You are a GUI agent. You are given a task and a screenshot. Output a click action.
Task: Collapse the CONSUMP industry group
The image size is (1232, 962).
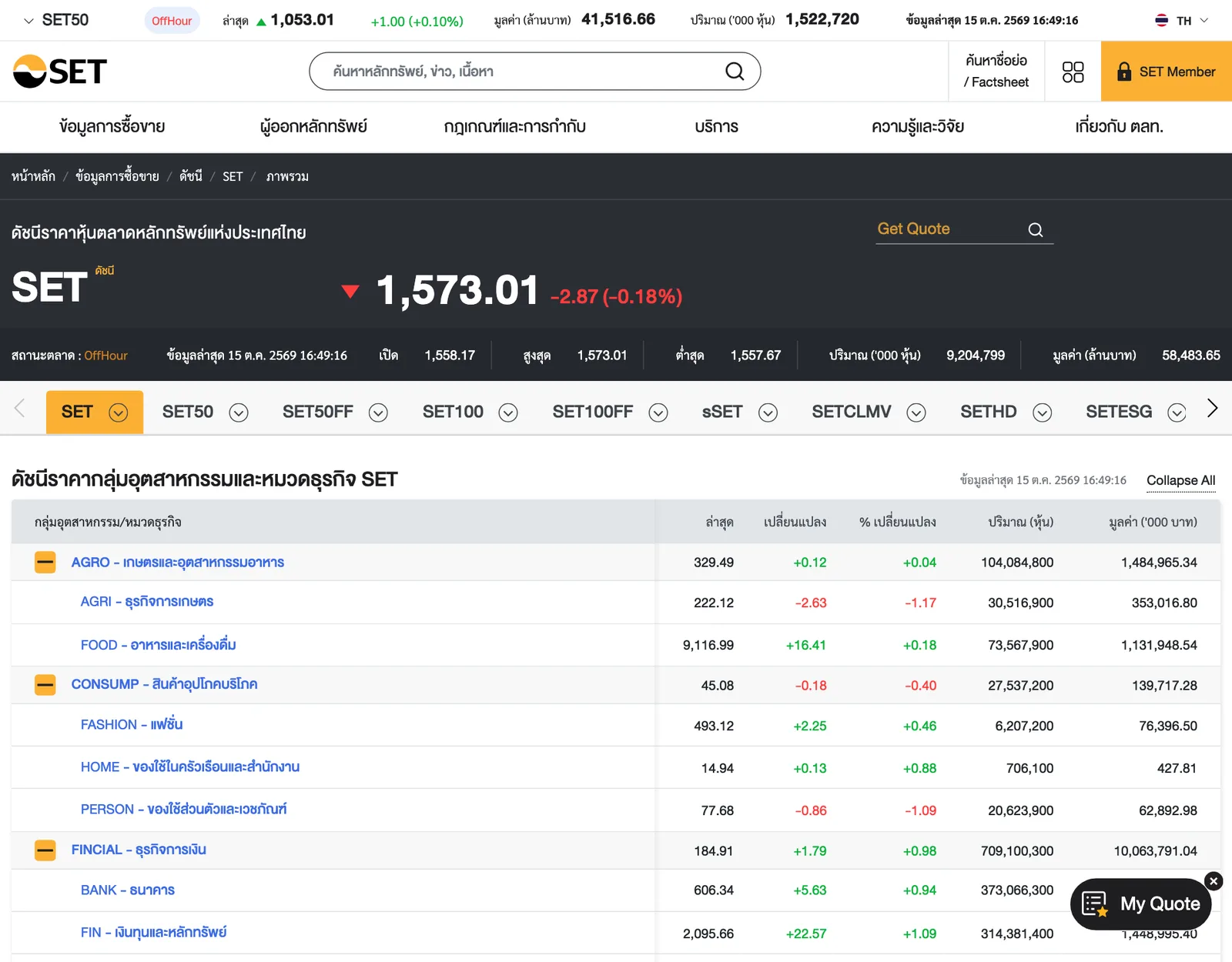pos(45,684)
